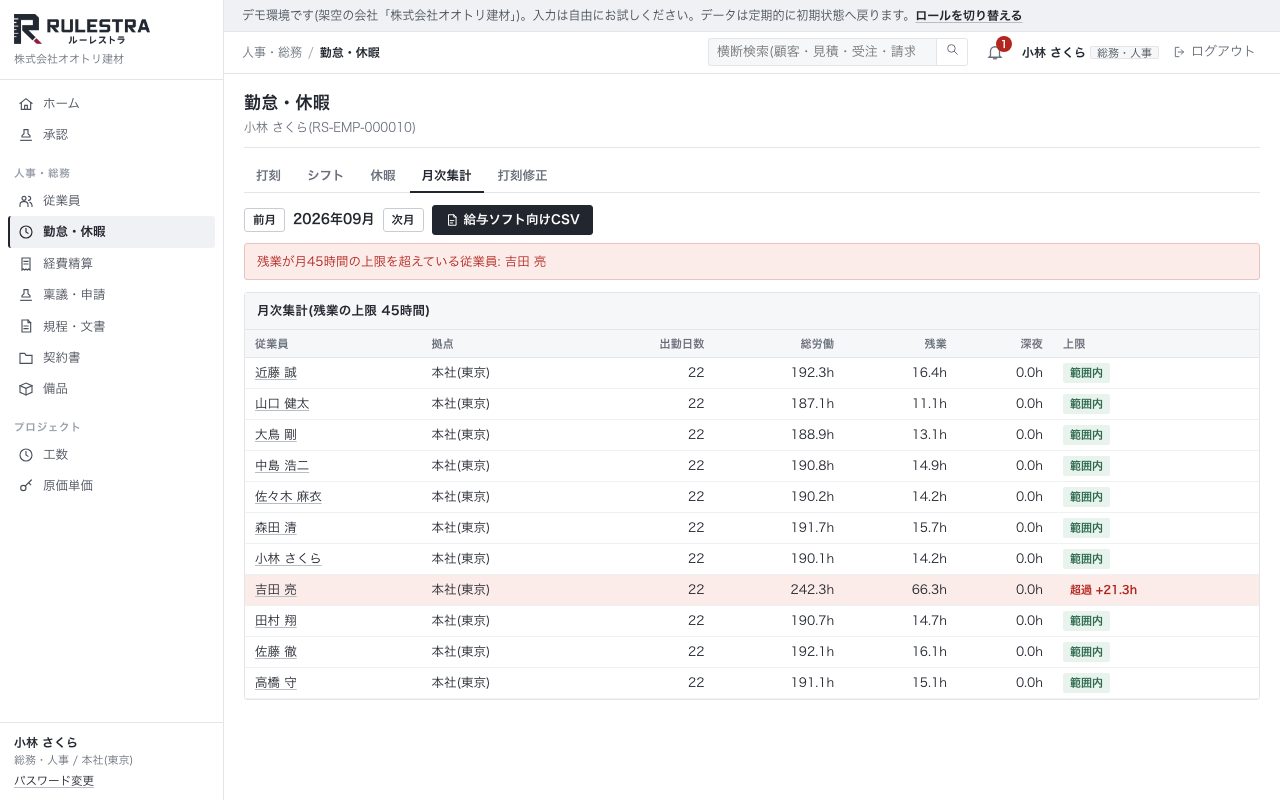Click the ログアウト text

coord(1223,52)
